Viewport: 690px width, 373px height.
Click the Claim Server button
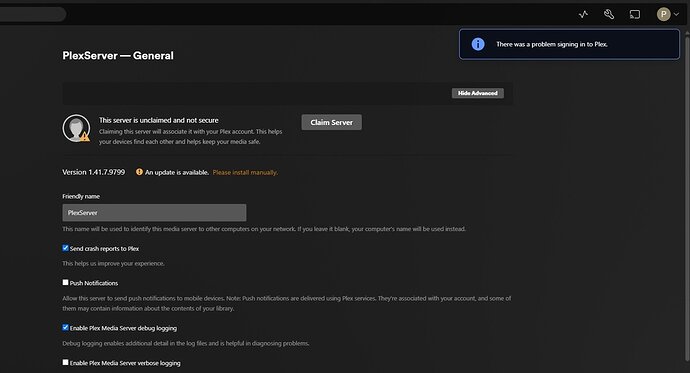tap(331, 122)
